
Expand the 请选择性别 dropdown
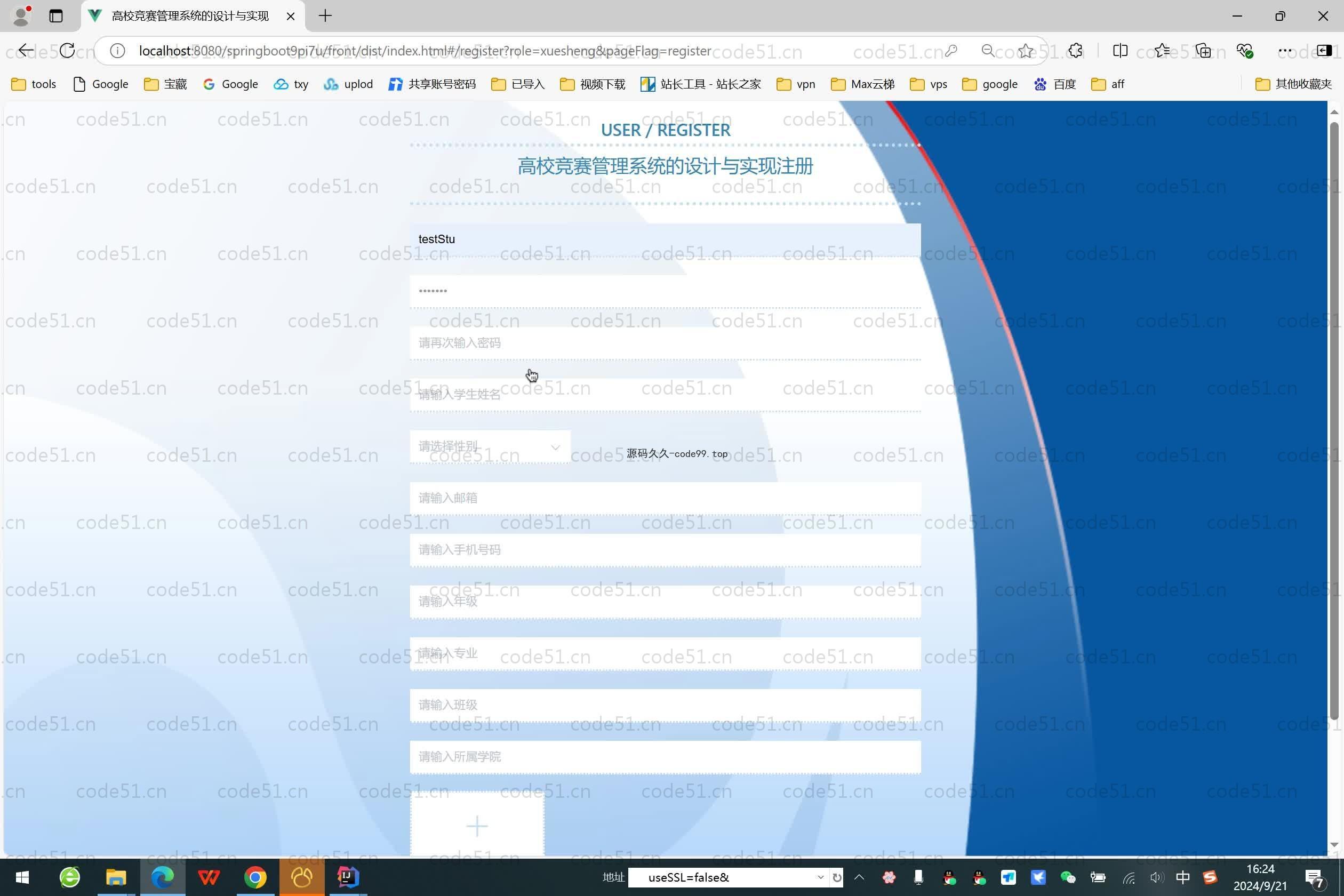click(x=490, y=447)
